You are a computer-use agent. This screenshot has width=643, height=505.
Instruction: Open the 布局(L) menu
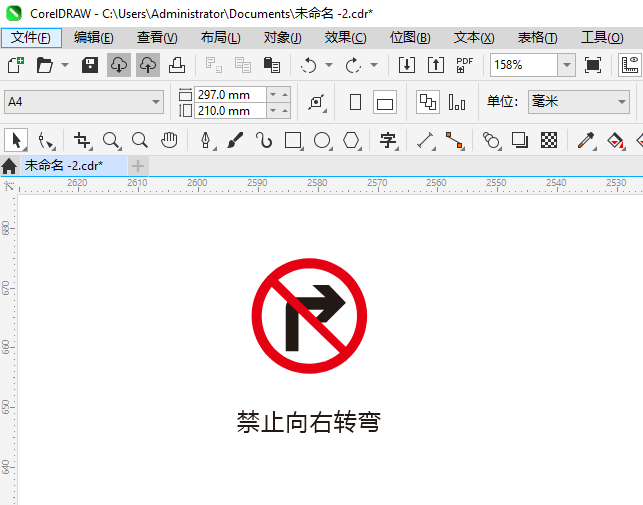click(221, 38)
